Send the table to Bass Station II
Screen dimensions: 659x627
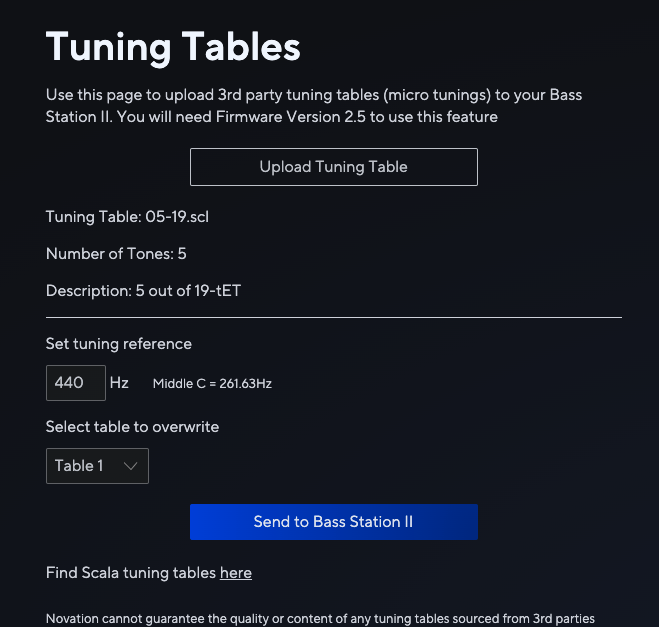tap(334, 522)
